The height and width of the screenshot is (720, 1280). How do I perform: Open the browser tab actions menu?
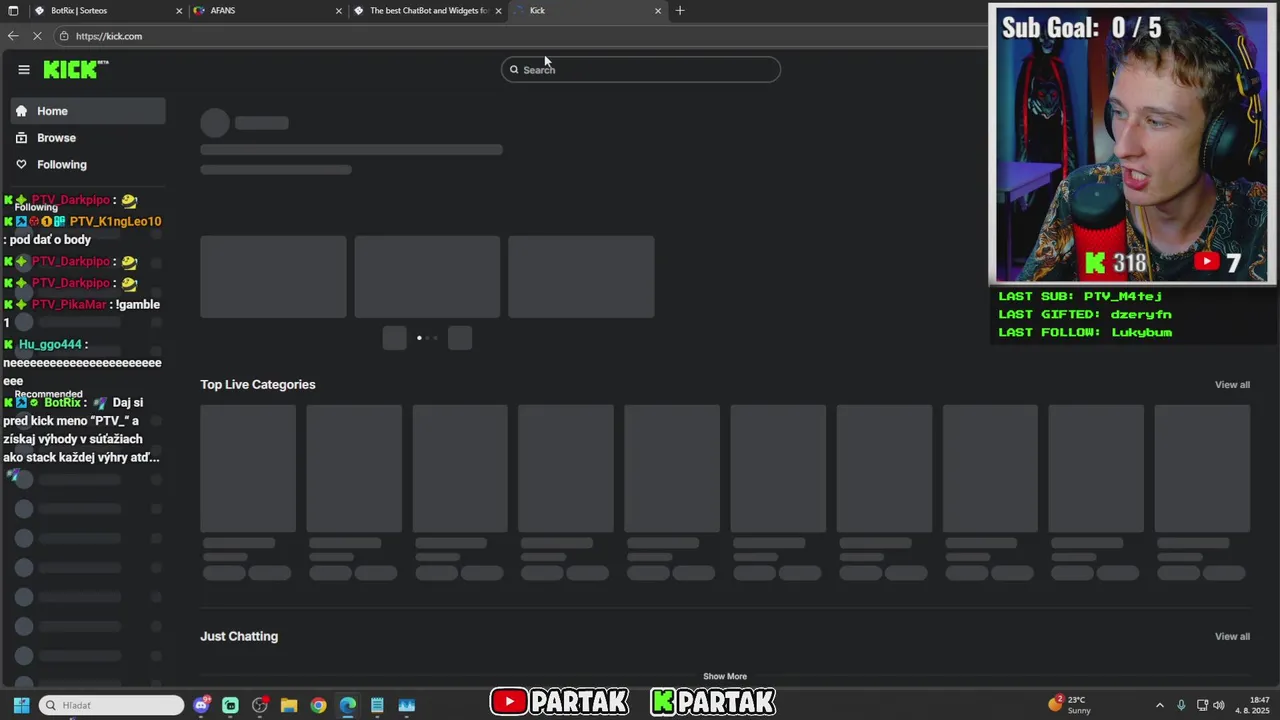point(13,11)
